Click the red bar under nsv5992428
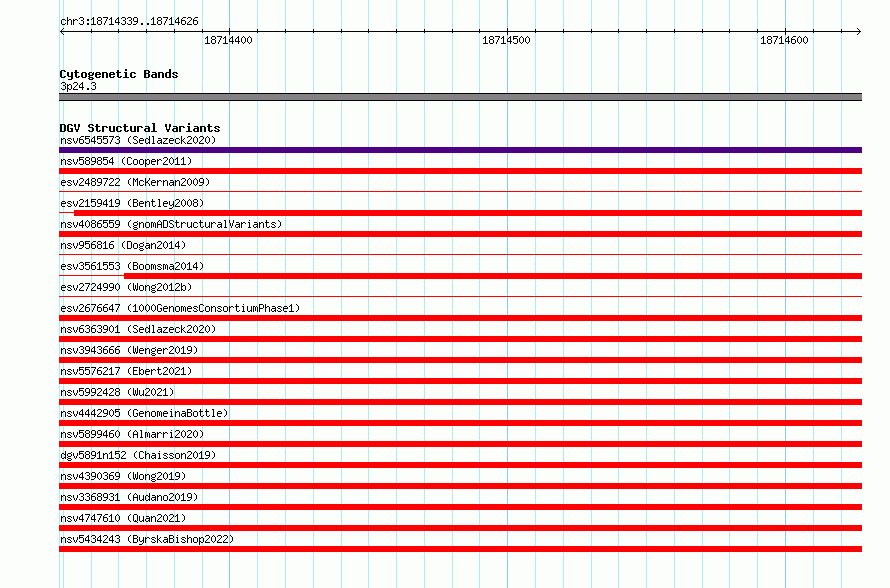The width and height of the screenshot is (890, 588). tap(460, 402)
